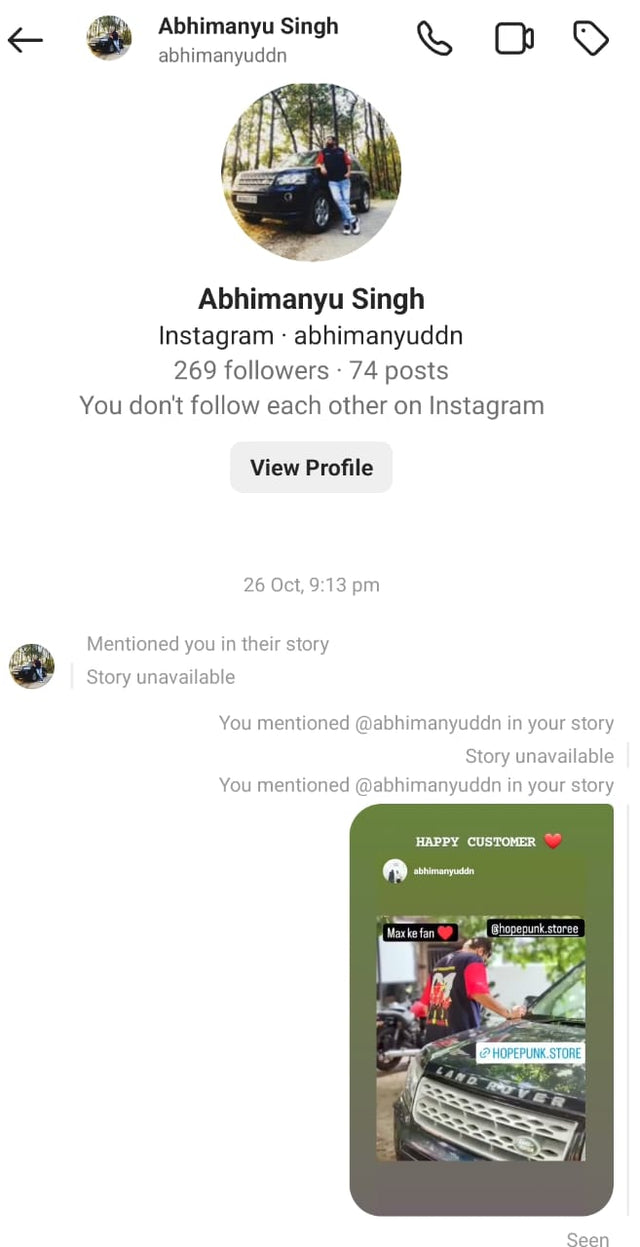Viewport: 640px width, 1247px height.
Task: Tap the right-aligned 'Story unavailable' text
Action: pyautogui.click(x=540, y=756)
